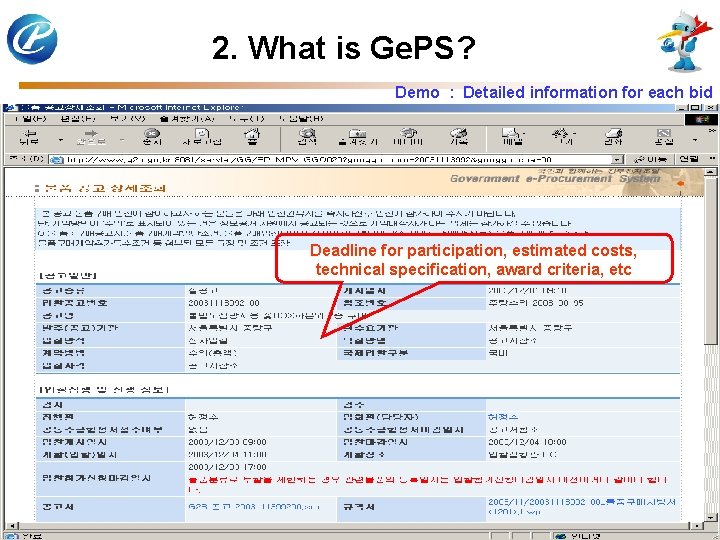Open the Favorites pane toolbar icon

(x=358, y=136)
